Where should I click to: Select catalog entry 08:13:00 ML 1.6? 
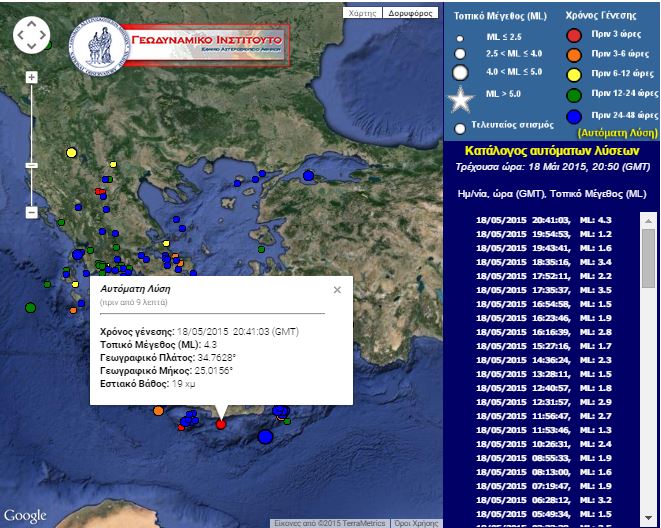tap(544, 472)
